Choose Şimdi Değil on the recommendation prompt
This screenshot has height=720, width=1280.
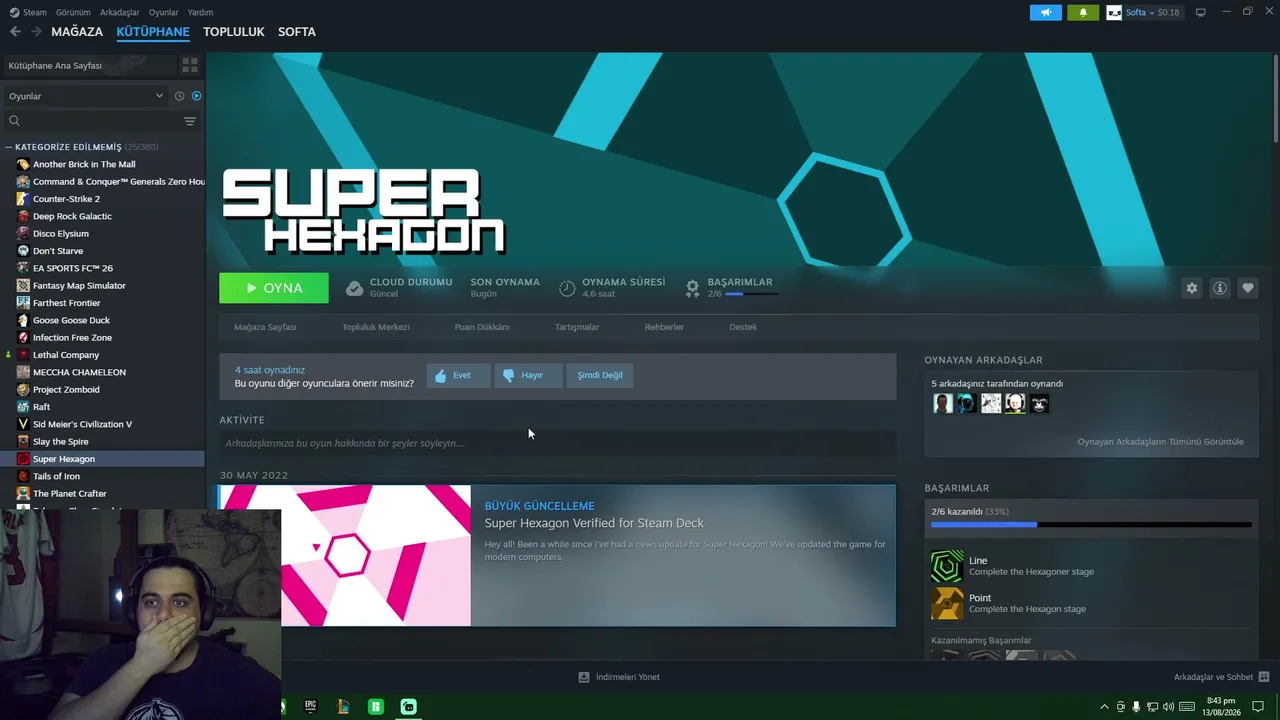[600, 375]
